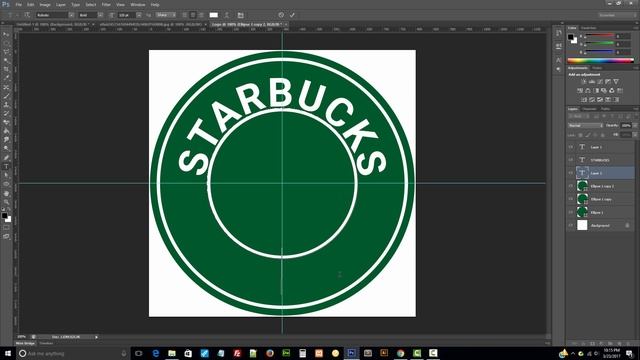Toggle Quick Mask mode icon

pyautogui.click(x=6, y=228)
